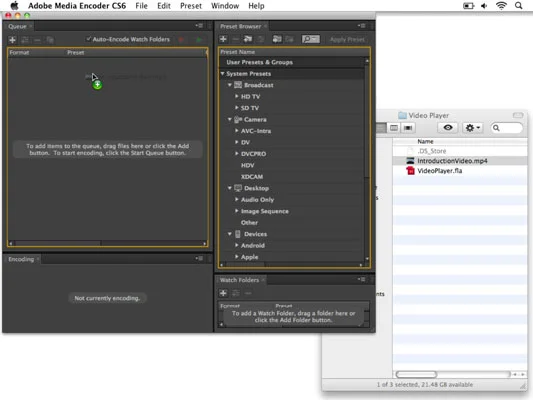This screenshot has height=400, width=533.
Task: Collapse the Devices preset category
Action: pos(230,234)
